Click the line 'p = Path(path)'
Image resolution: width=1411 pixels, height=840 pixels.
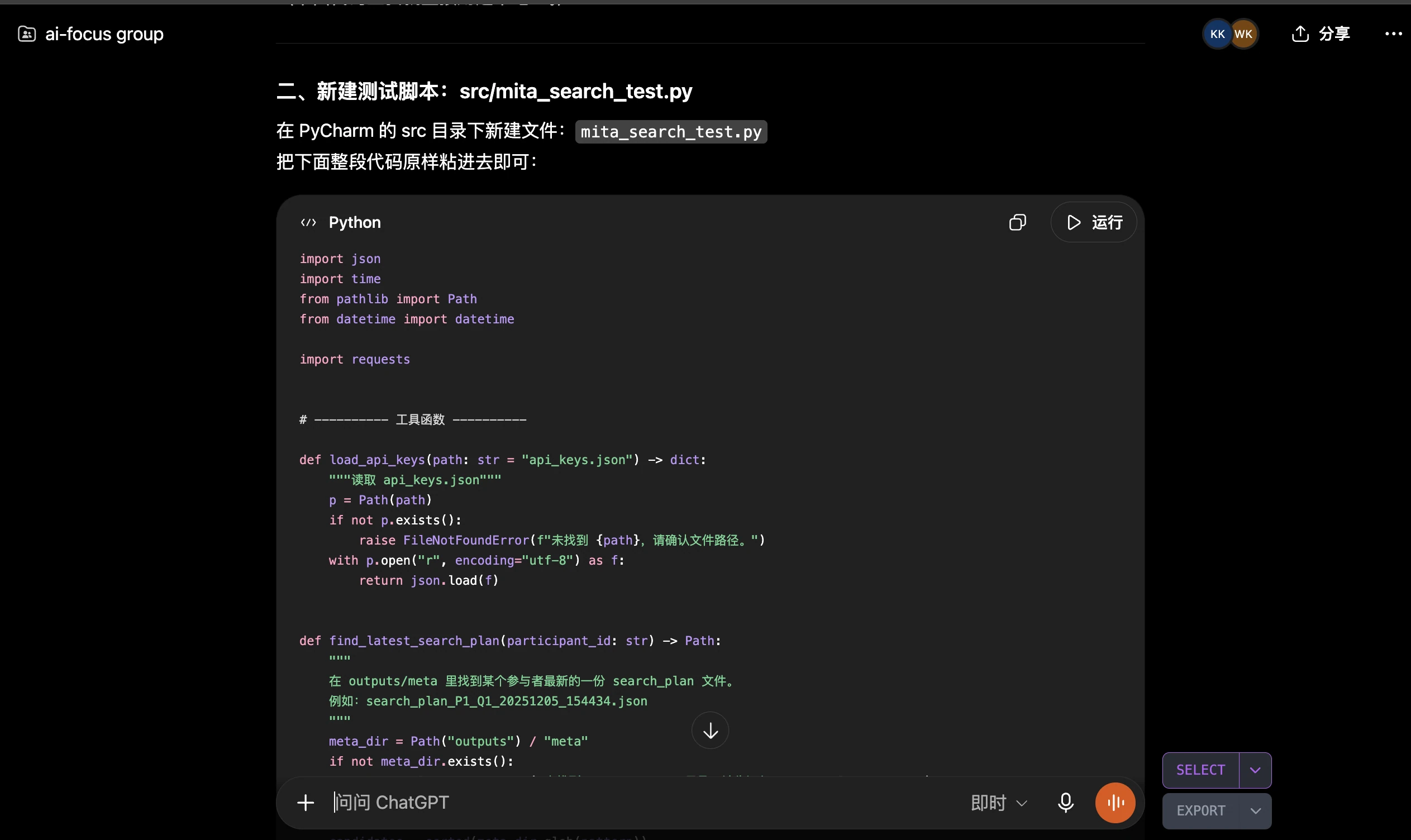click(380, 500)
